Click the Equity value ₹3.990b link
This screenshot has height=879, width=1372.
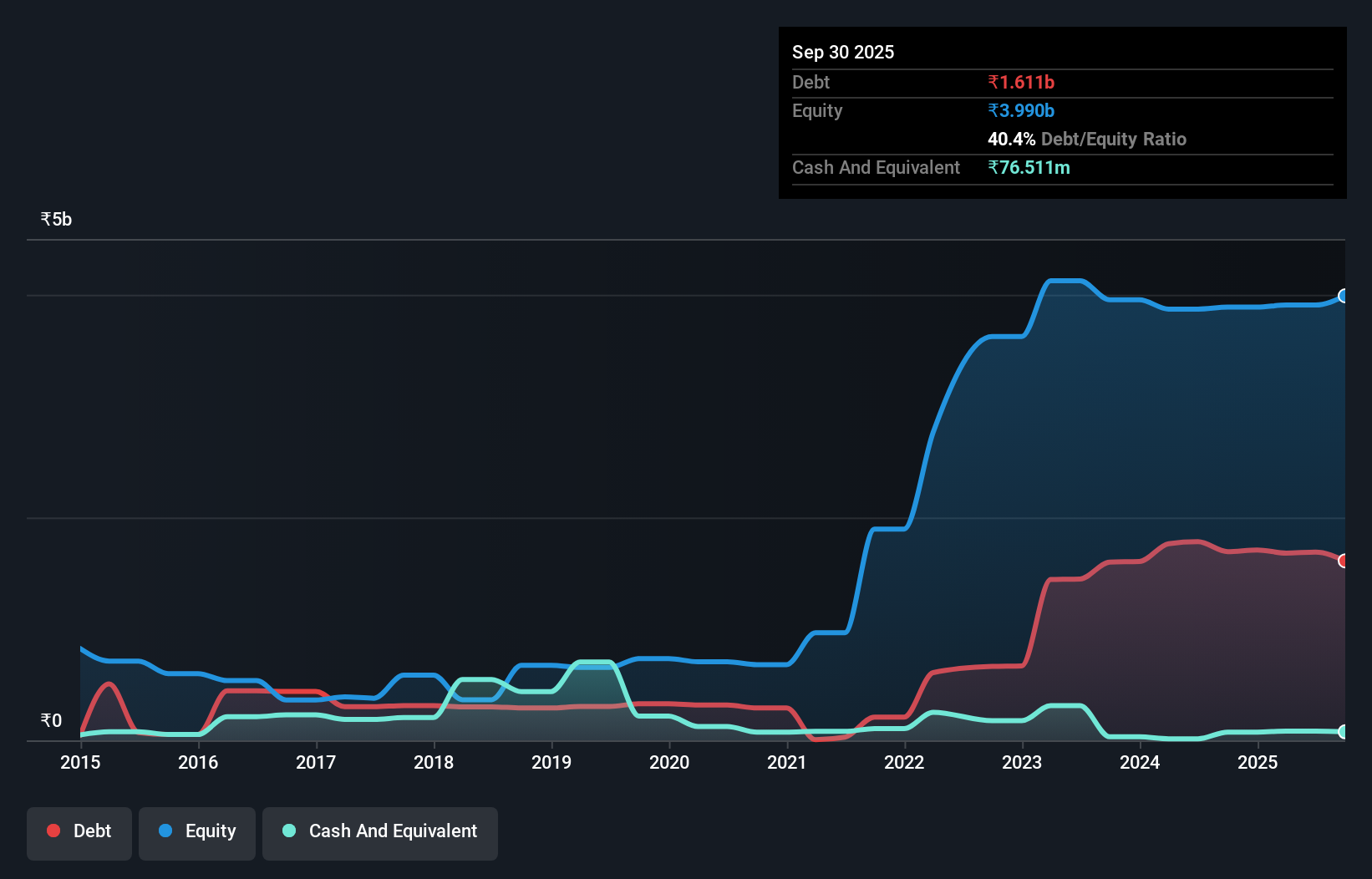[x=1020, y=110]
